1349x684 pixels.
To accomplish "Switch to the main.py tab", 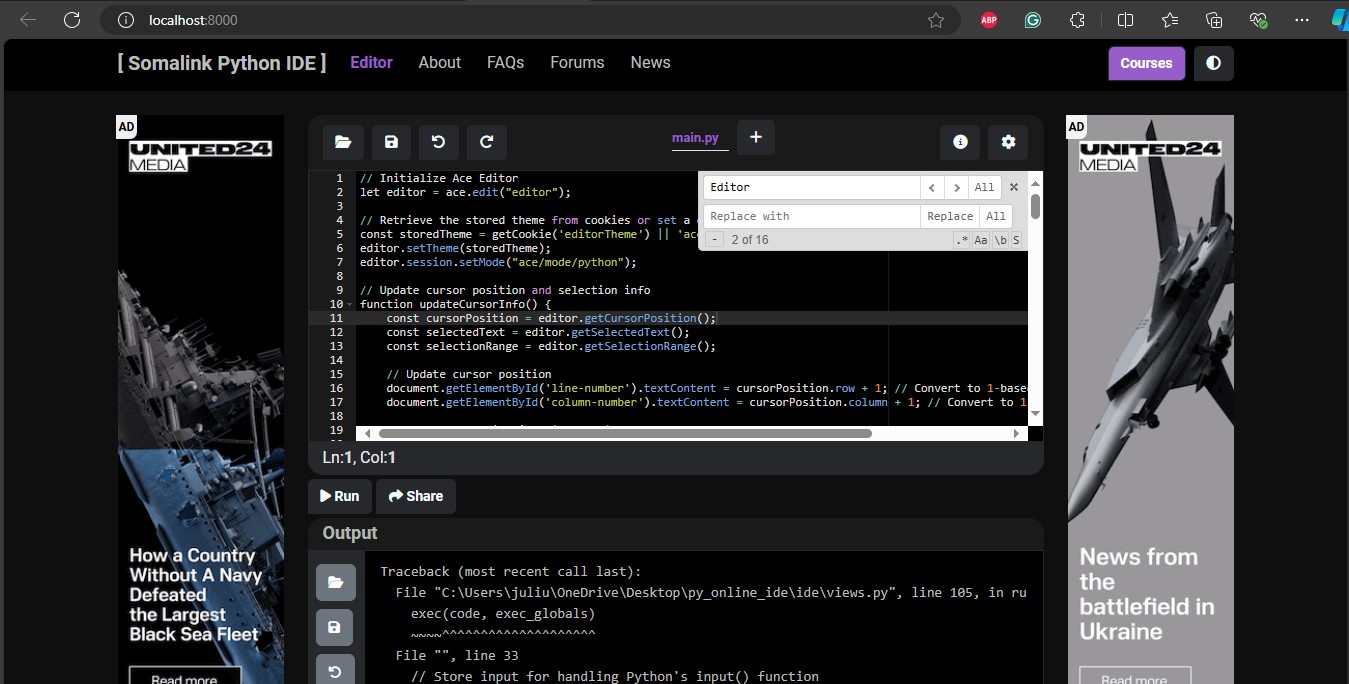I will click(x=695, y=138).
